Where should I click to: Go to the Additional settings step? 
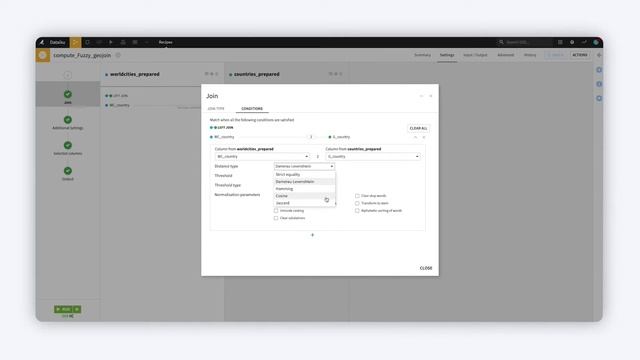point(68,122)
